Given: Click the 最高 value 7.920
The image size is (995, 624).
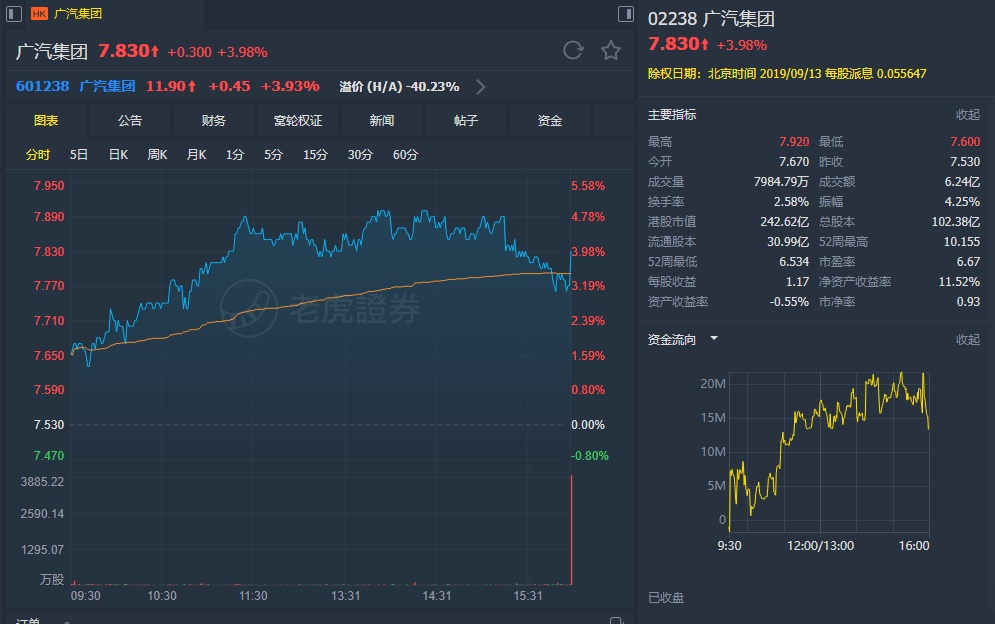Looking at the screenshot, I should pyautogui.click(x=794, y=142).
